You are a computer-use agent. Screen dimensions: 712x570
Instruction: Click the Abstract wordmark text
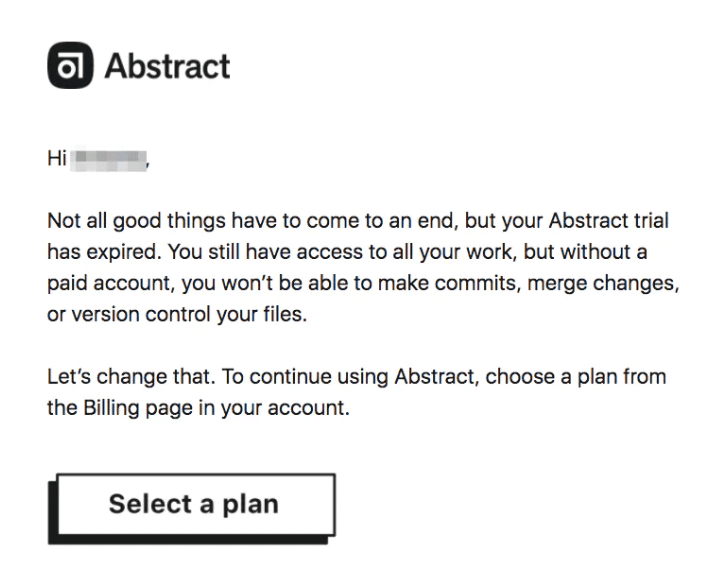click(x=167, y=66)
